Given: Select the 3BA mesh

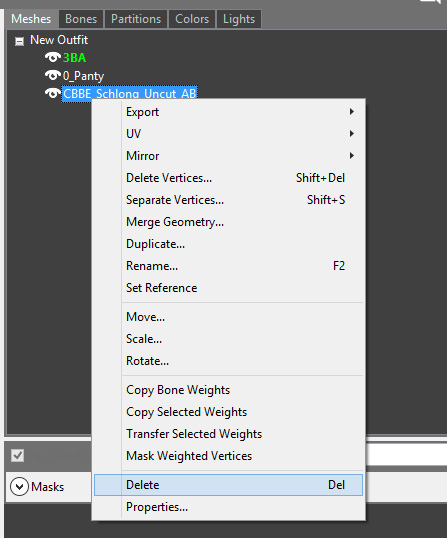Looking at the screenshot, I should pyautogui.click(x=74, y=58).
